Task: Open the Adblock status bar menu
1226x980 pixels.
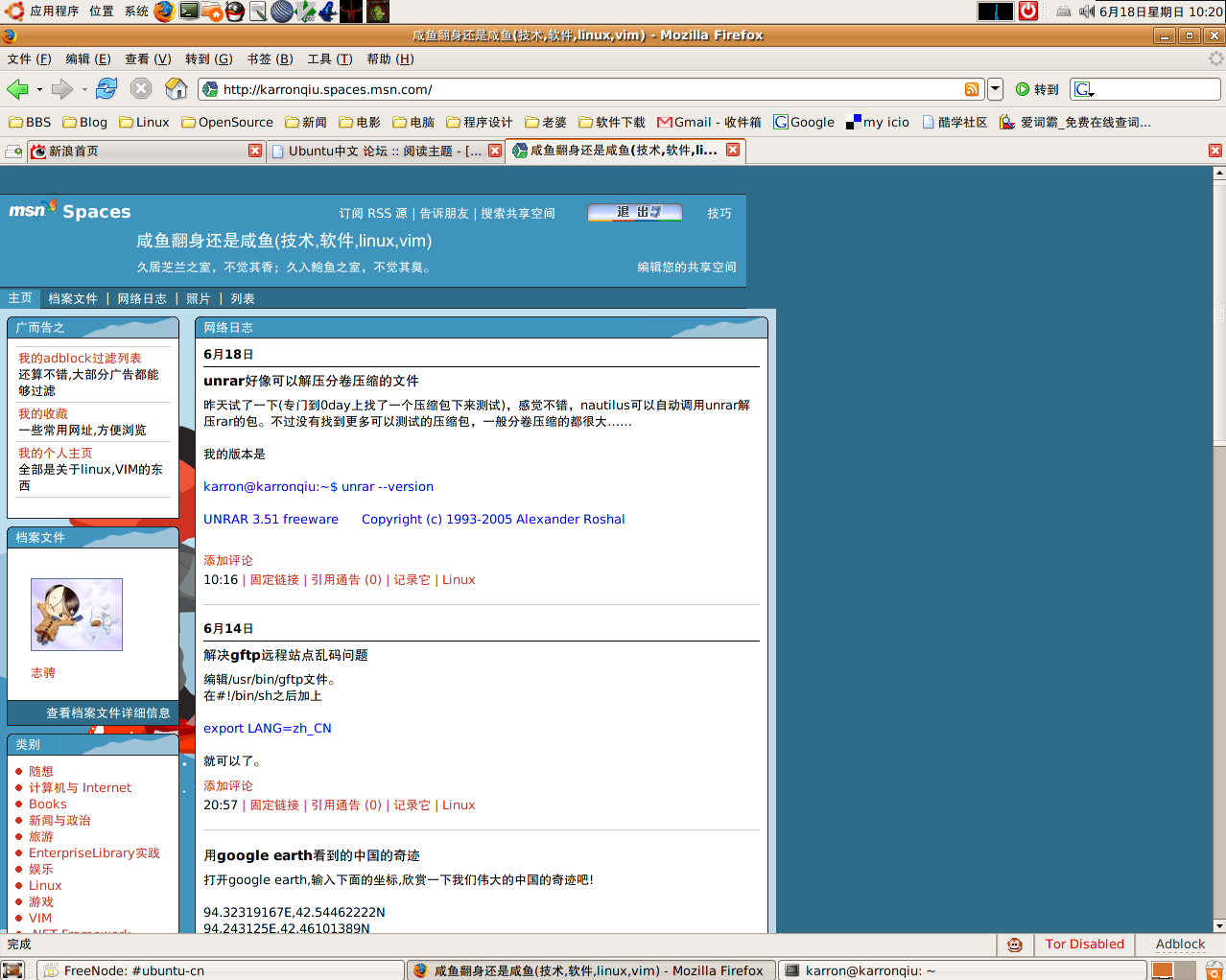Action: [x=1180, y=945]
